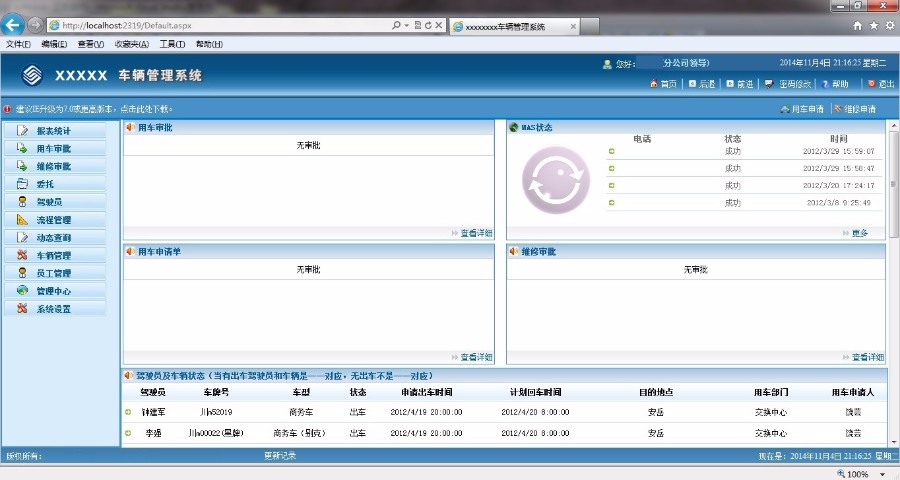Open the 收藏夹(A) menu
Image resolution: width=900 pixels, height=480 pixels.
click(x=131, y=44)
